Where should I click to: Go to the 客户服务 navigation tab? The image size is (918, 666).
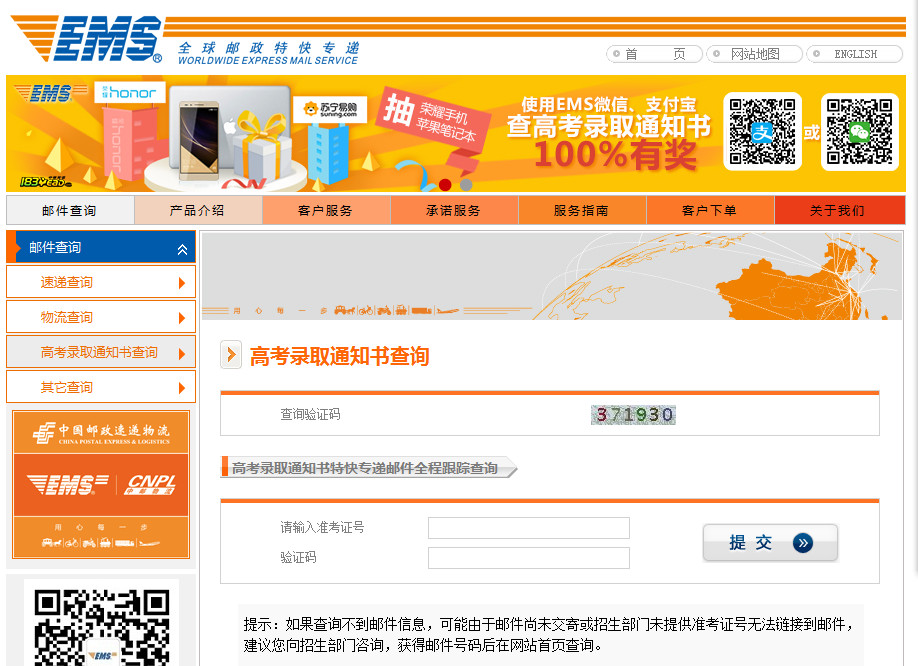click(x=326, y=210)
